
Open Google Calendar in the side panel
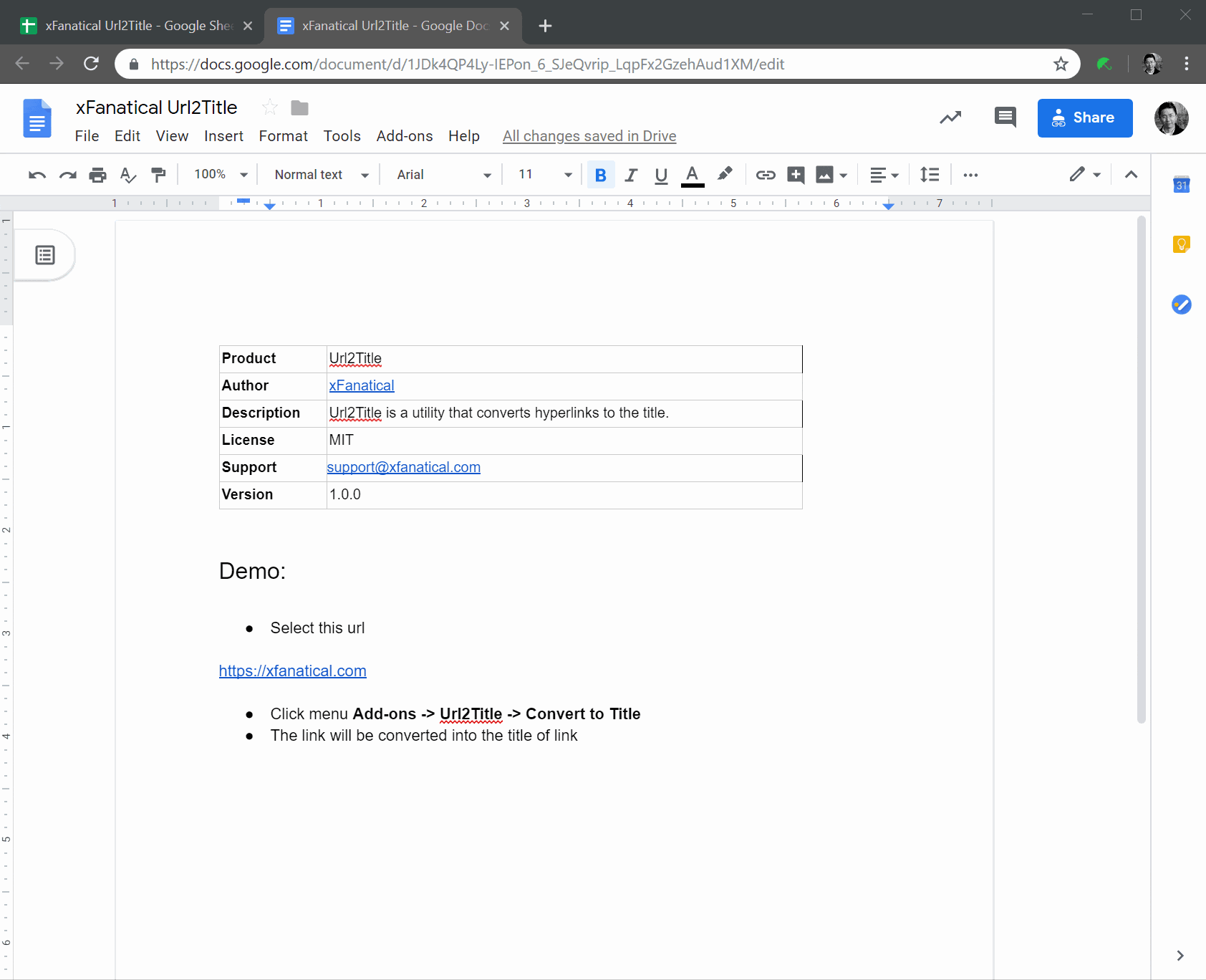(1180, 184)
